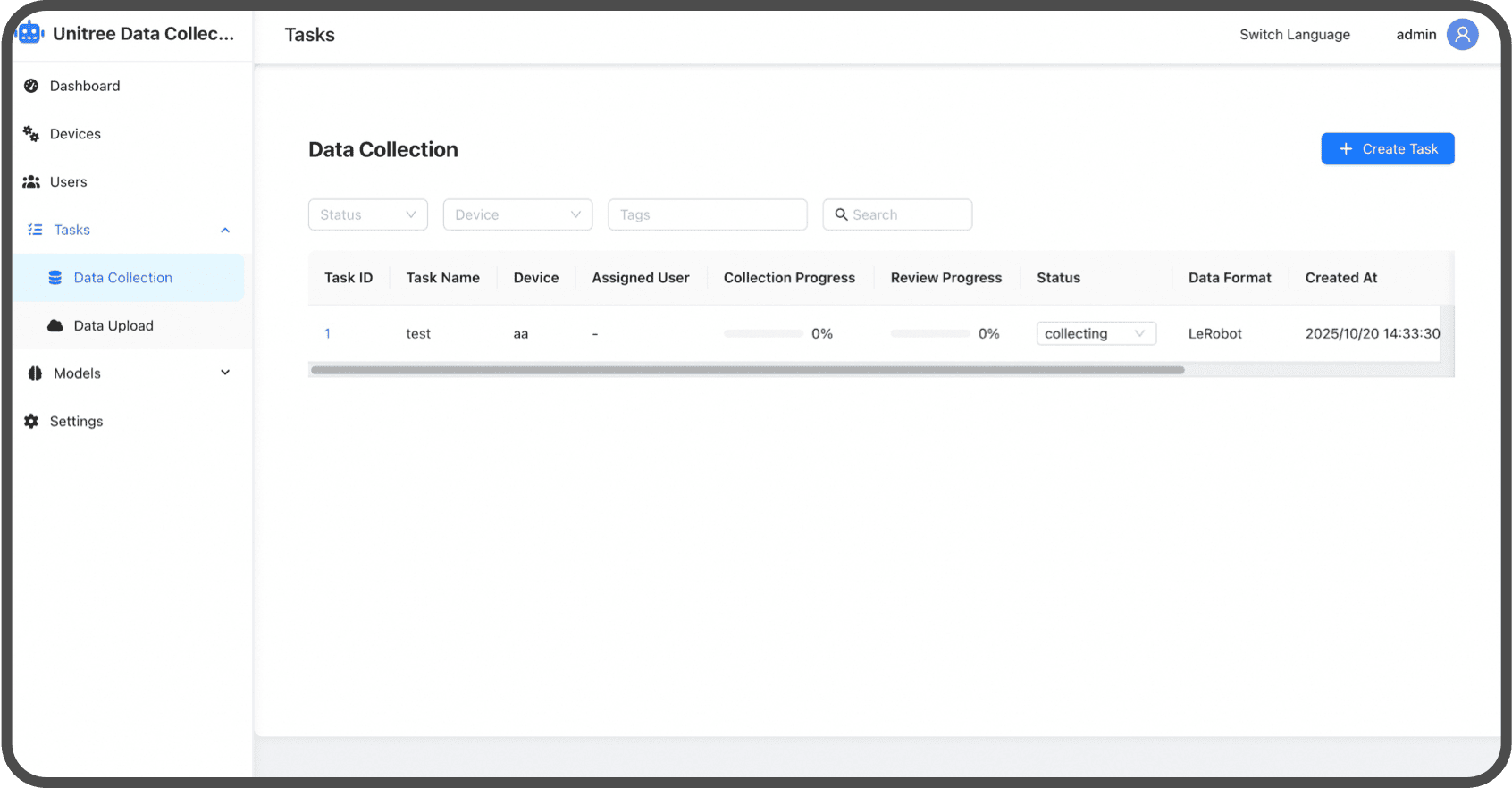
Task: Click the Users group icon
Action: pyautogui.click(x=31, y=182)
